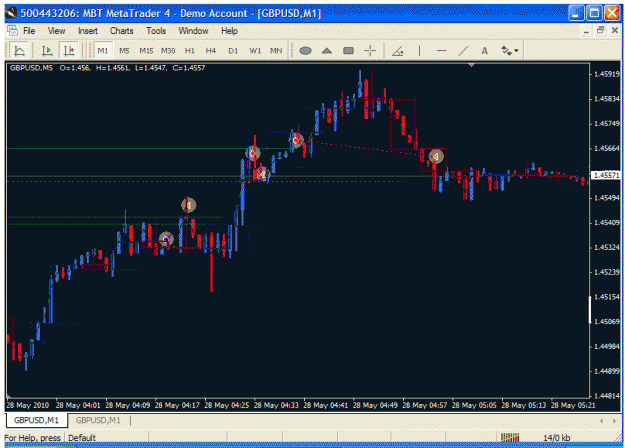
Task: Select the text label tool
Action: click(x=484, y=51)
